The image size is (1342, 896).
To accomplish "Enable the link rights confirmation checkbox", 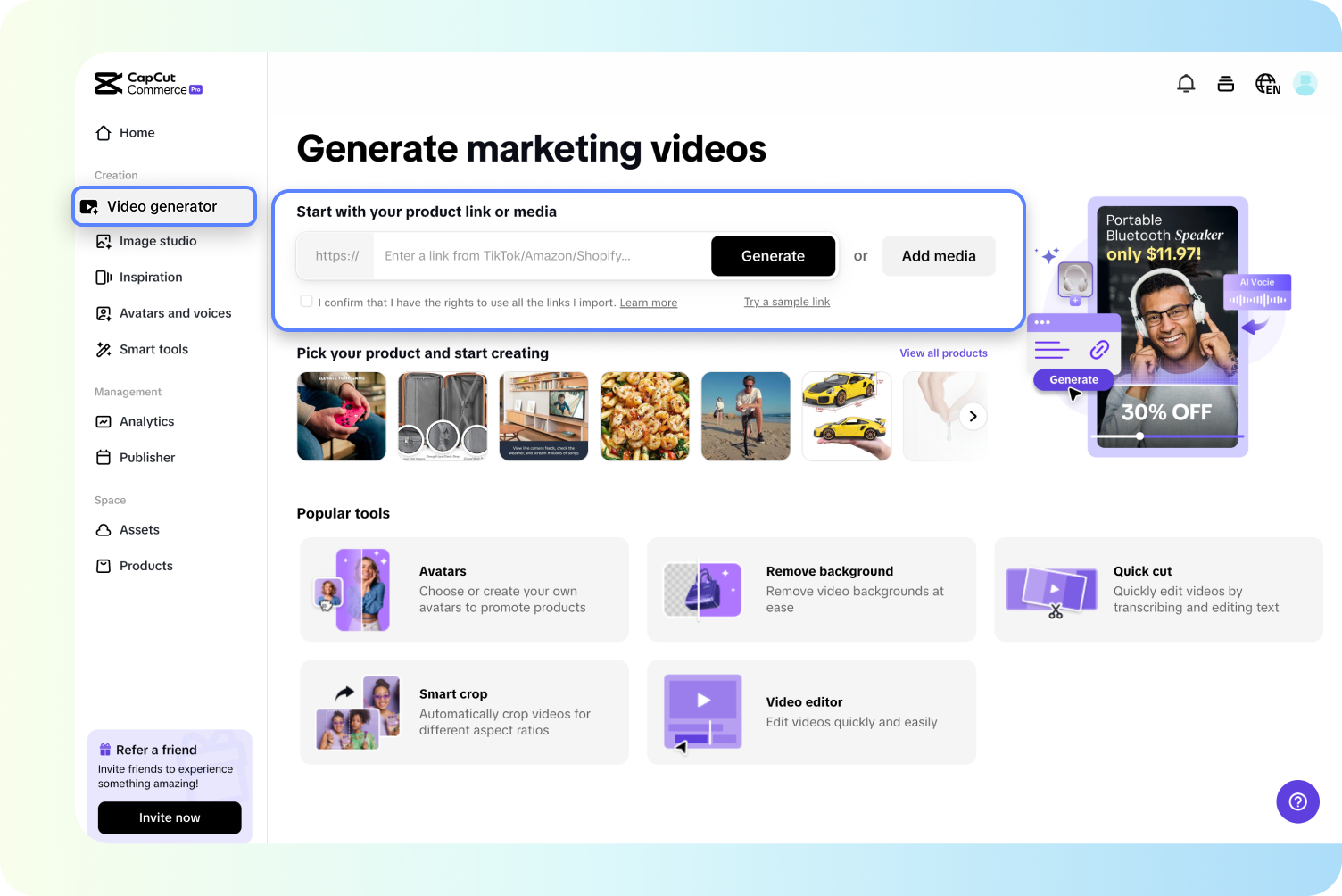I will point(306,301).
